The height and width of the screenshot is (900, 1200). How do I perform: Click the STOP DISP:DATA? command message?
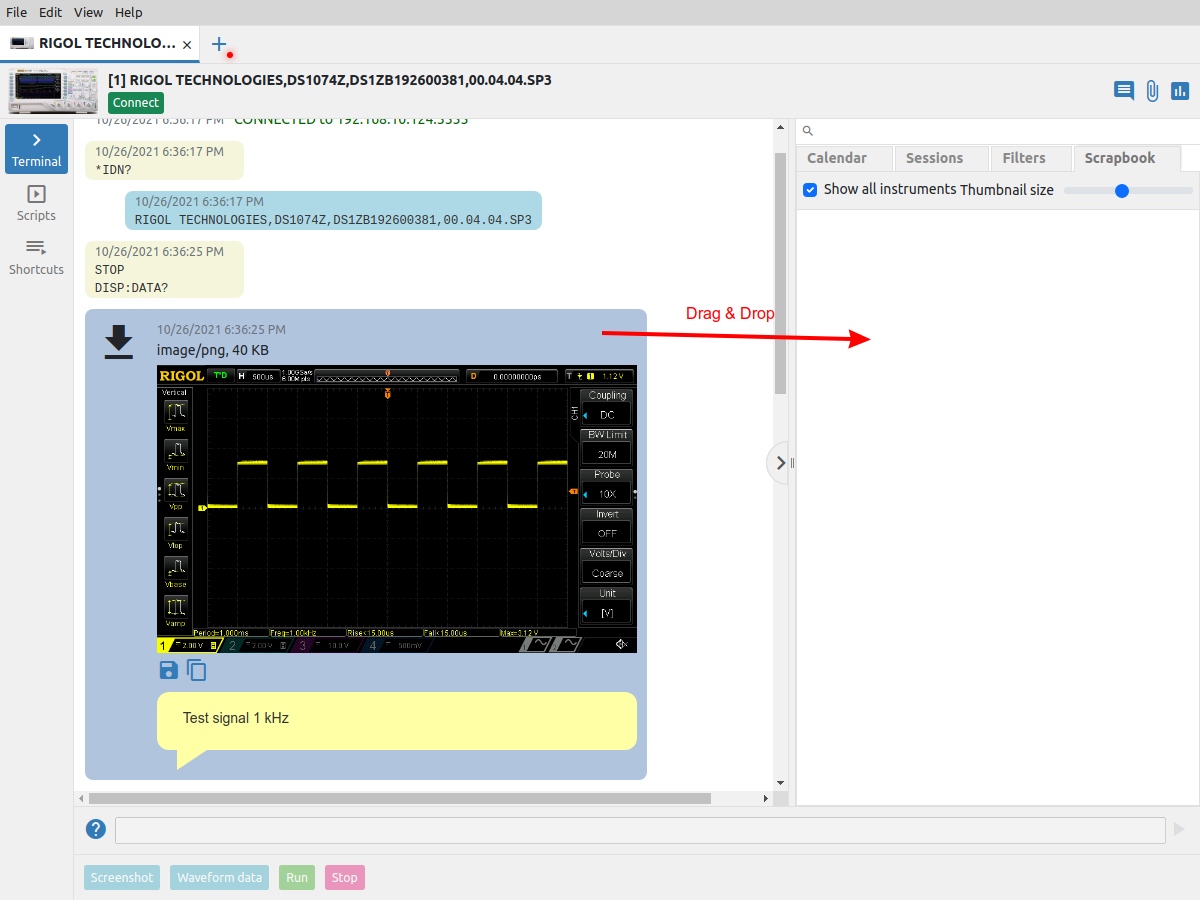(164, 269)
